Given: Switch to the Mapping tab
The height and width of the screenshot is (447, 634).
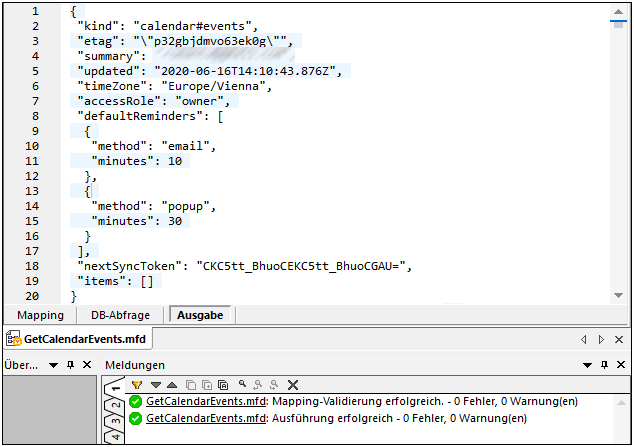Looking at the screenshot, I should pyautogui.click(x=40, y=315).
